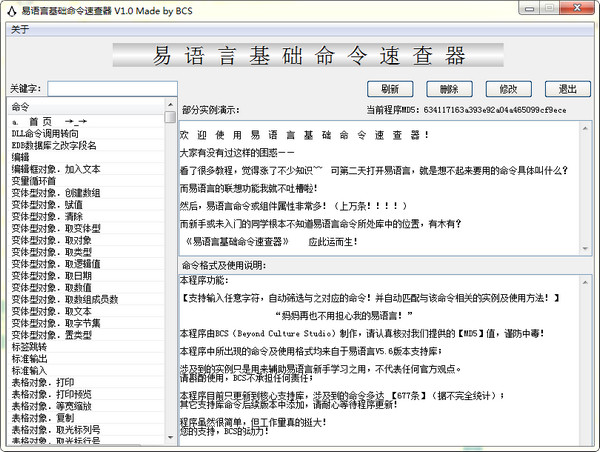The width and height of the screenshot is (600, 452).
Task: Click the command list scrollbar thumb
Action: pyautogui.click(x=170, y=117)
